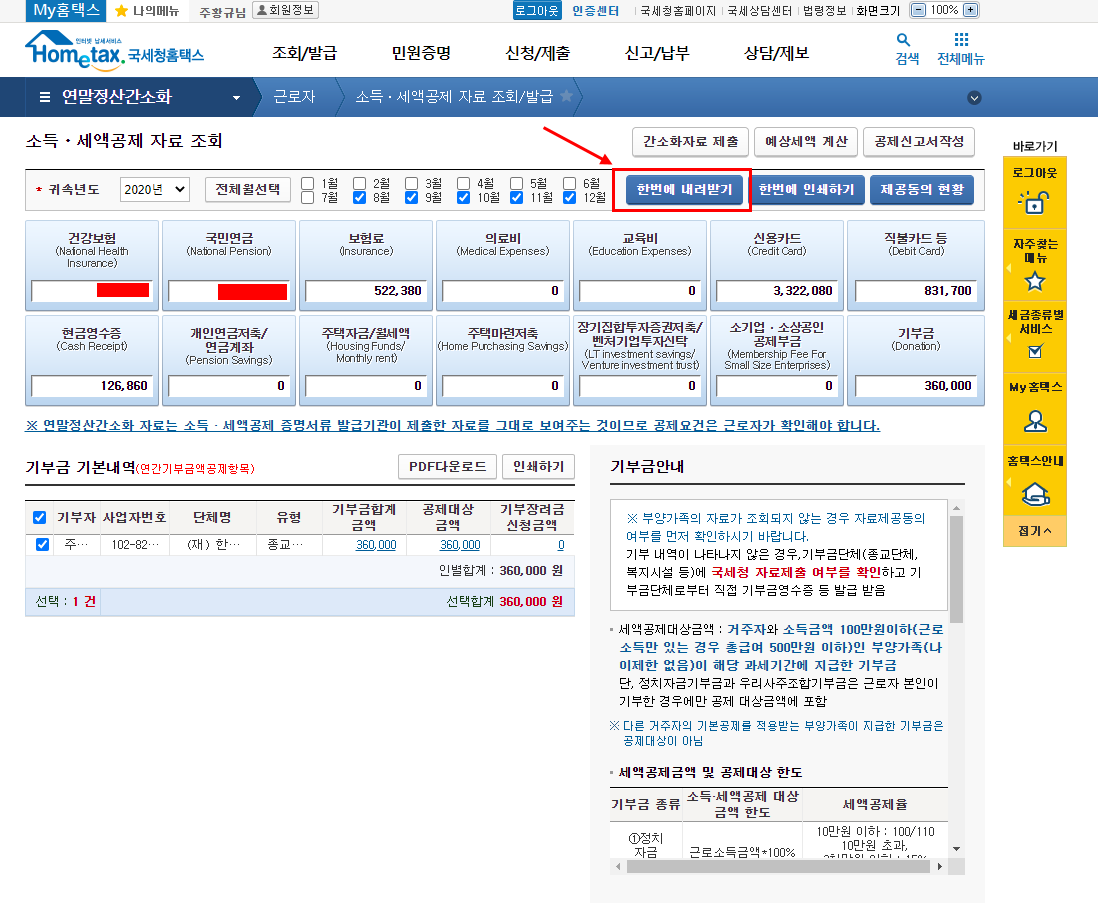Click the 한번에 인쇄하기 button
Viewport: 1098px width, 908px height.
click(x=806, y=190)
